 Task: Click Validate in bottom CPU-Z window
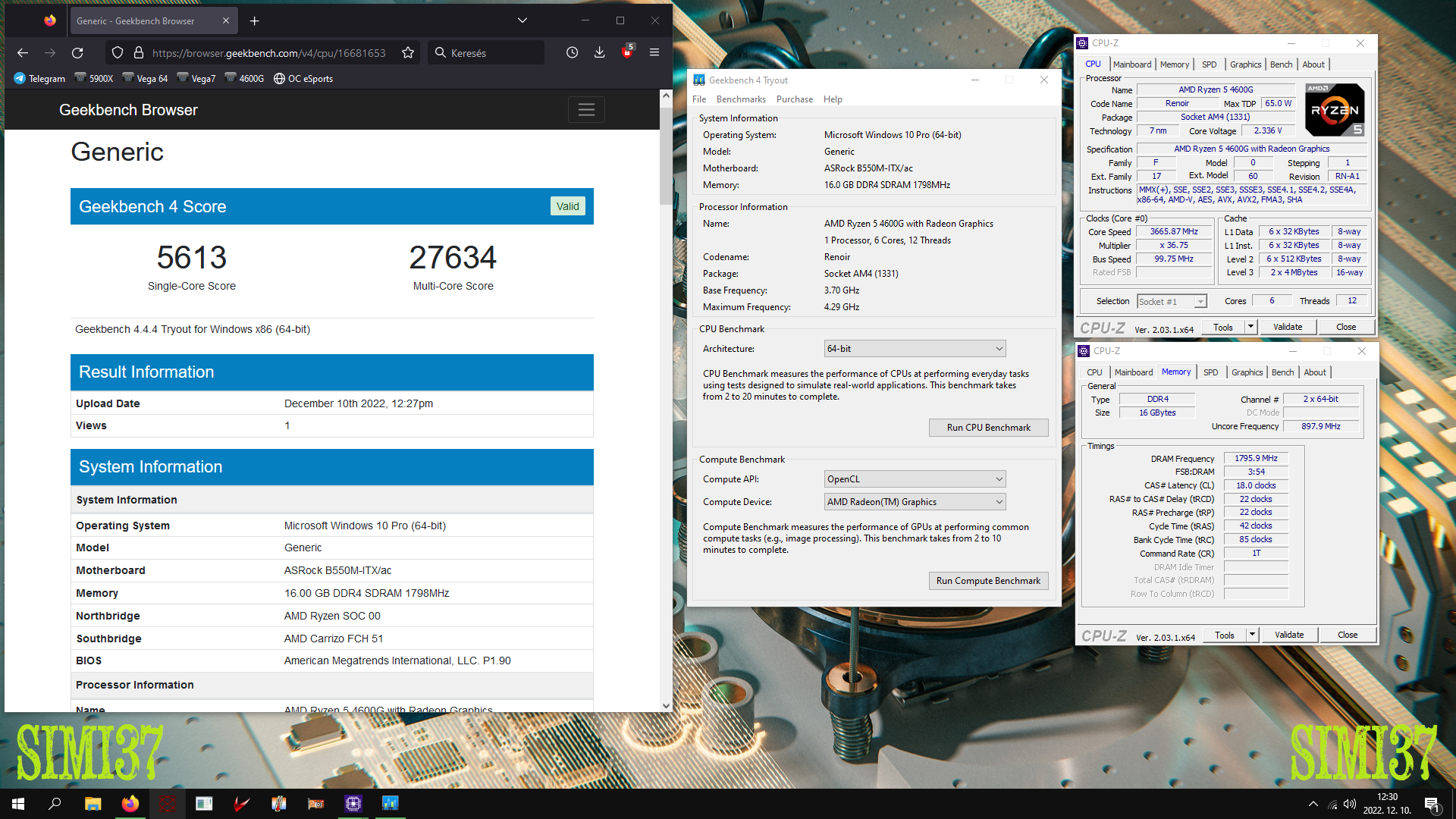[1289, 635]
